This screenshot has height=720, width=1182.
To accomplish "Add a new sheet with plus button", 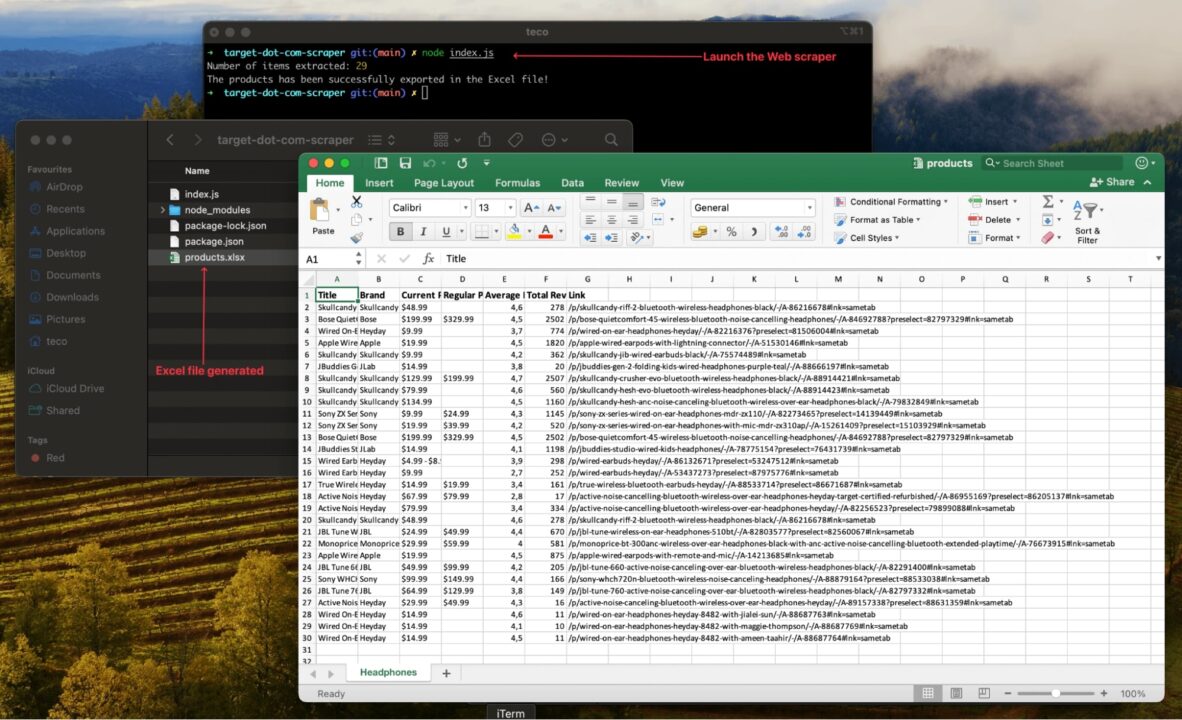I will 446,673.
